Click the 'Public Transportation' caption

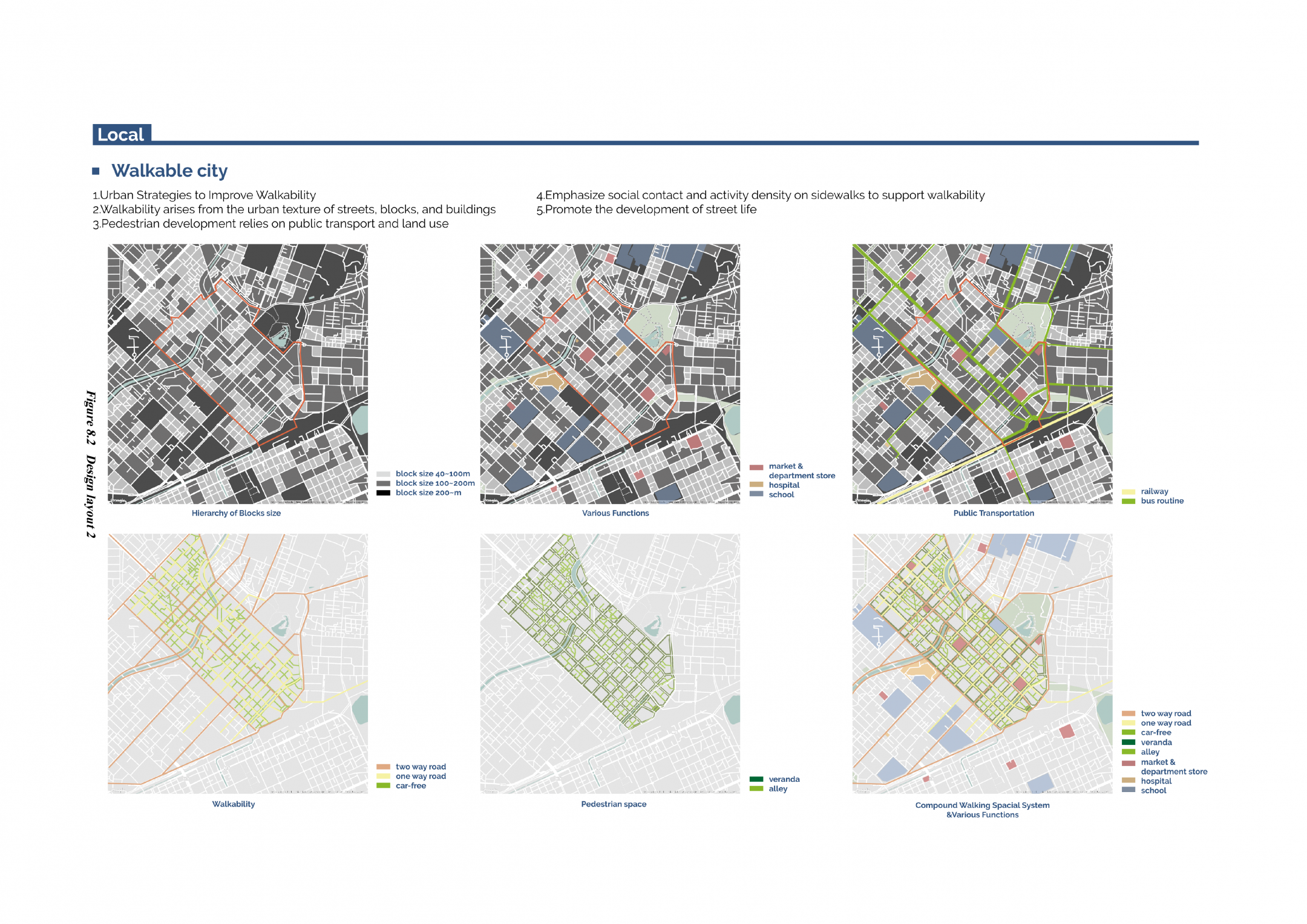click(994, 513)
